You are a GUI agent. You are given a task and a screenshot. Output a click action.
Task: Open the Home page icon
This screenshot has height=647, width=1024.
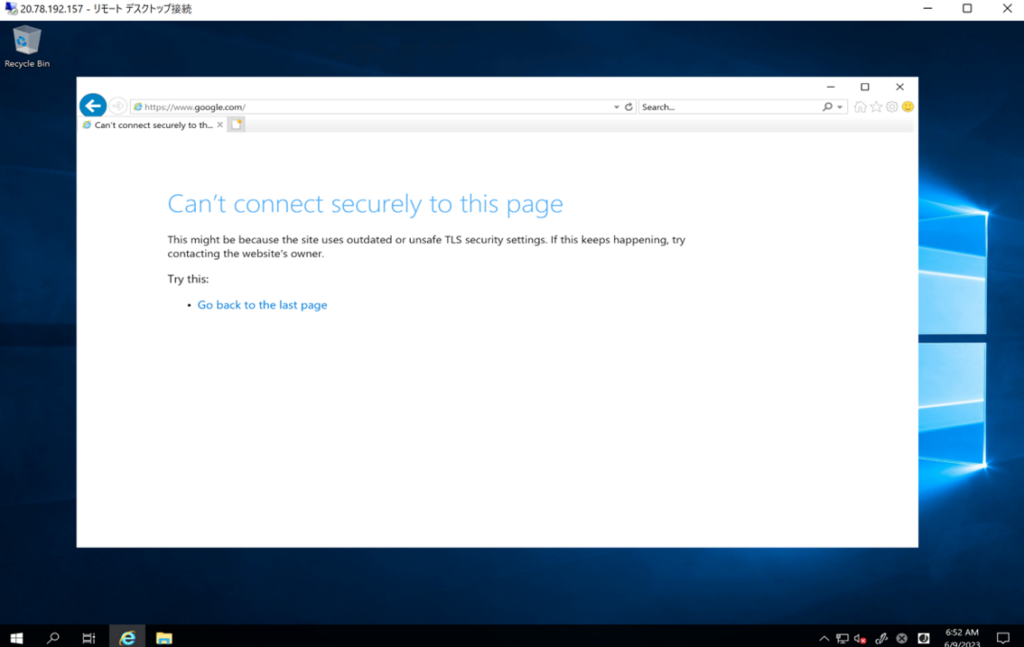tap(860, 106)
